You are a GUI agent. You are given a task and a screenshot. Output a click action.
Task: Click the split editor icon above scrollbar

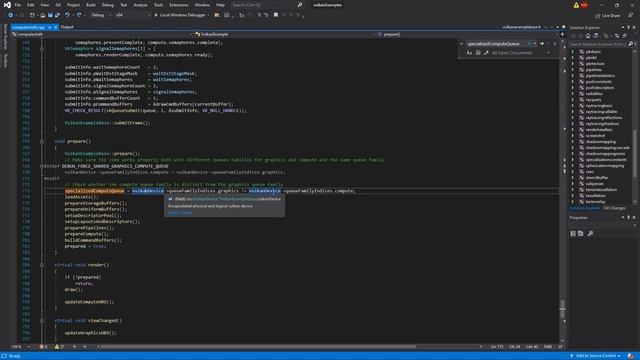(x=562, y=34)
